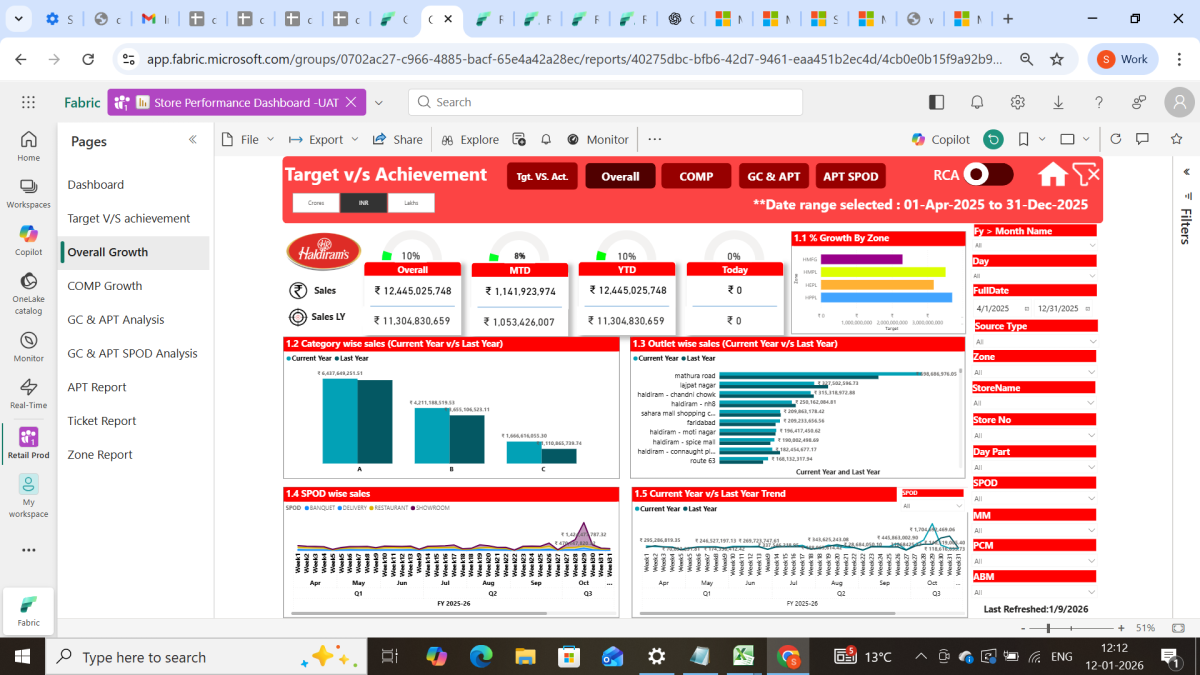Click the APT SPOD button

pos(850,177)
